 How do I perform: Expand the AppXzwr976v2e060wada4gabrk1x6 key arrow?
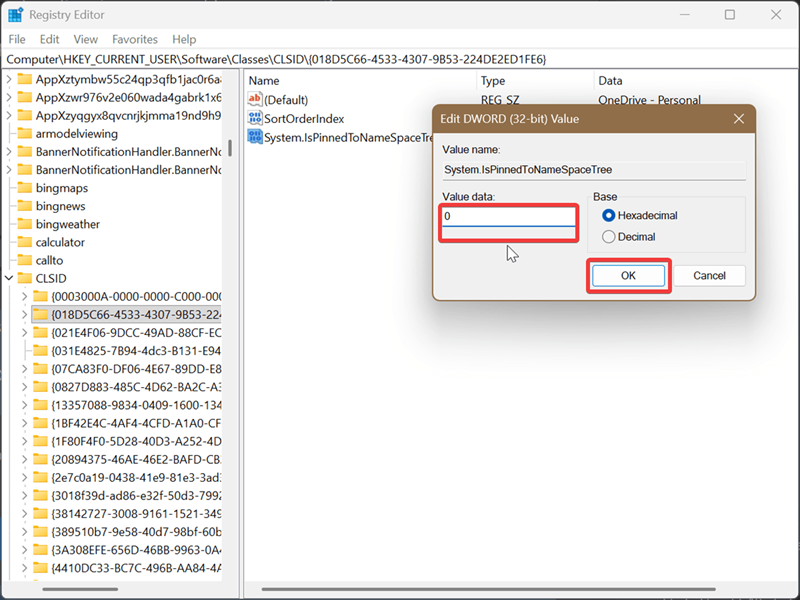(x=9, y=97)
